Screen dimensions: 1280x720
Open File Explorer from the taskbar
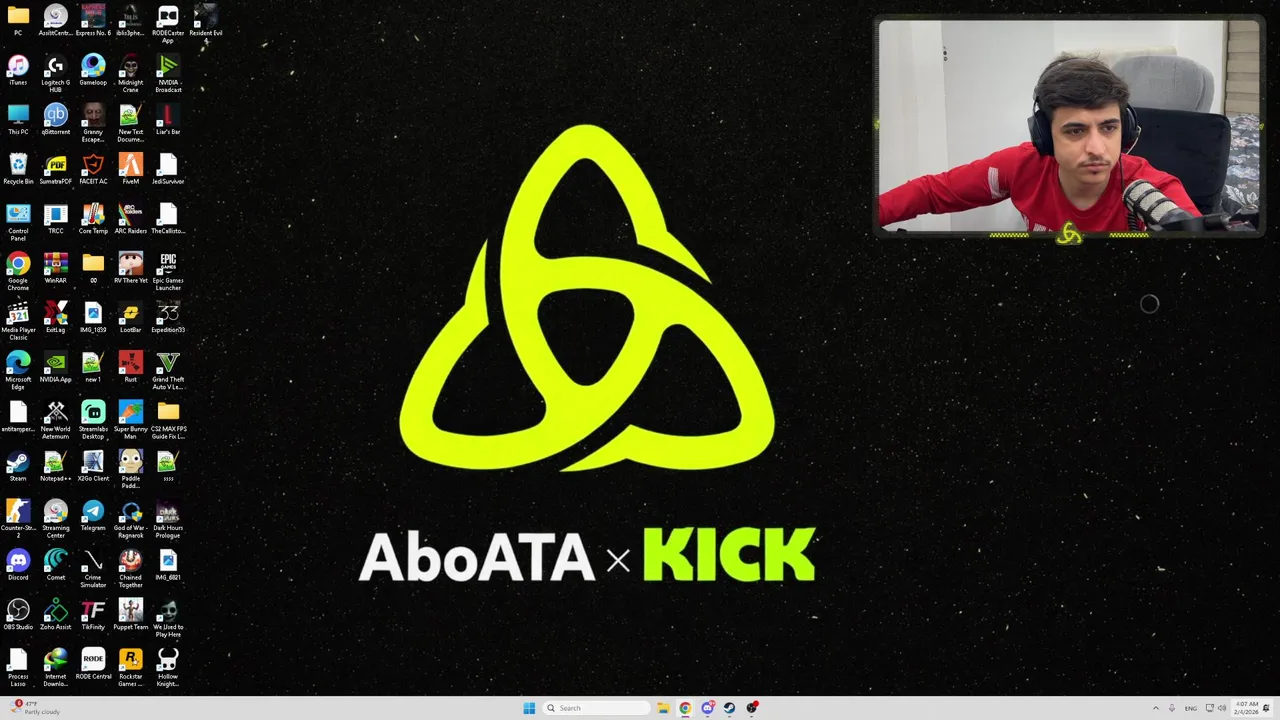[x=663, y=708]
